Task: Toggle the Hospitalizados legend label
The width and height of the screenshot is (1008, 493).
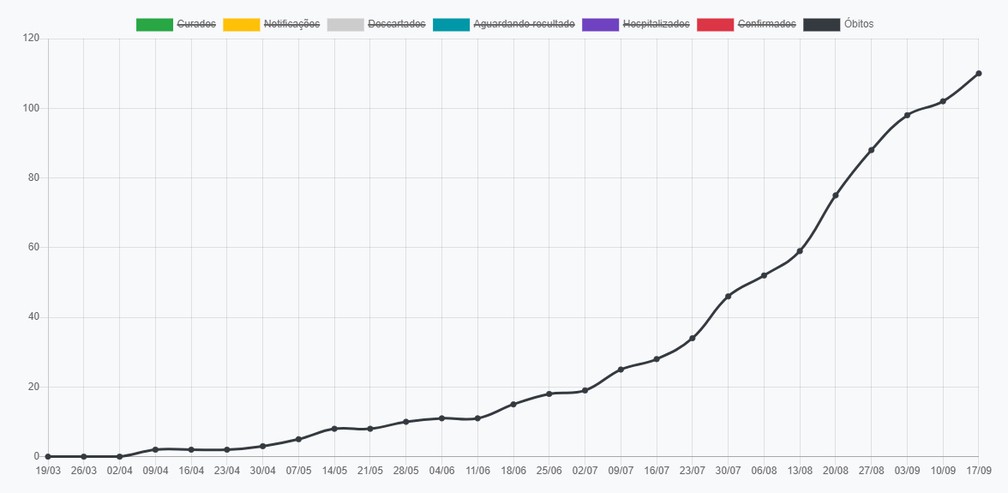Action: click(x=656, y=24)
